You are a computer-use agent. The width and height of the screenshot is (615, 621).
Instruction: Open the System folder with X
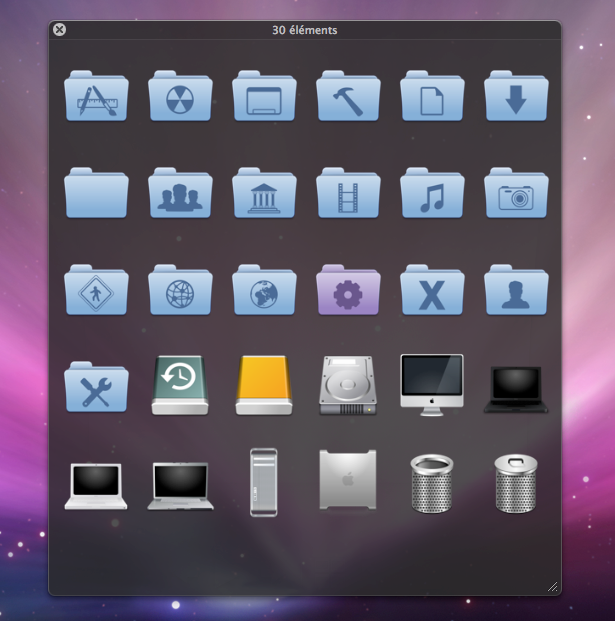pos(432,290)
